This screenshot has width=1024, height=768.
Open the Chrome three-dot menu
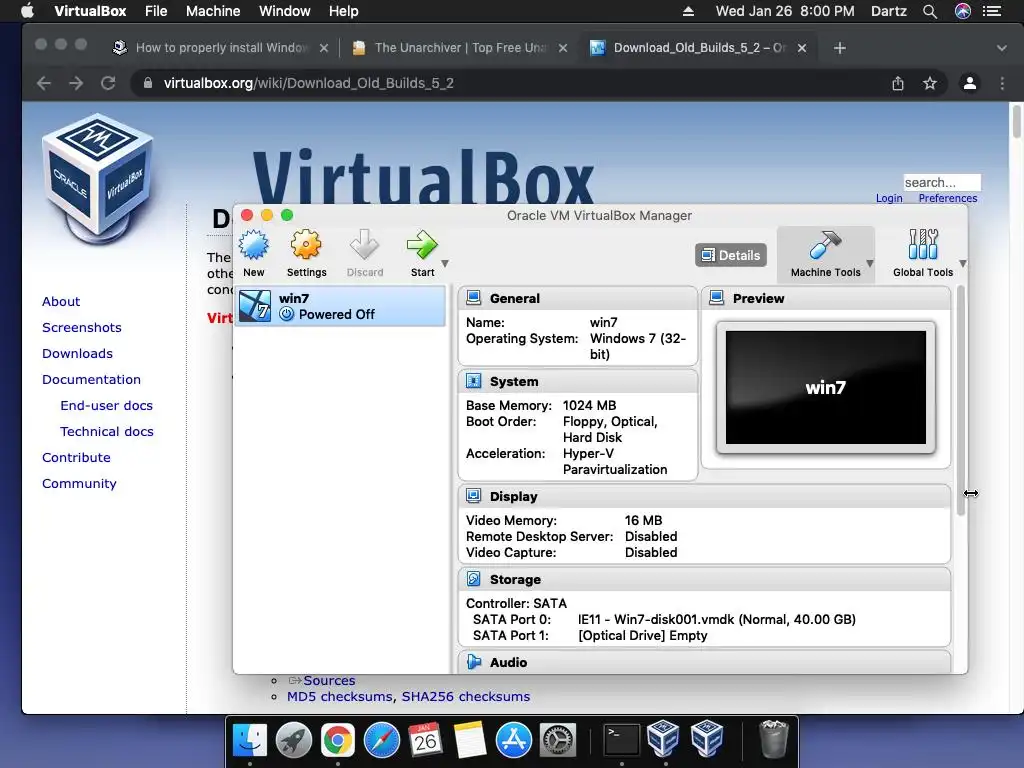pos(1002,83)
